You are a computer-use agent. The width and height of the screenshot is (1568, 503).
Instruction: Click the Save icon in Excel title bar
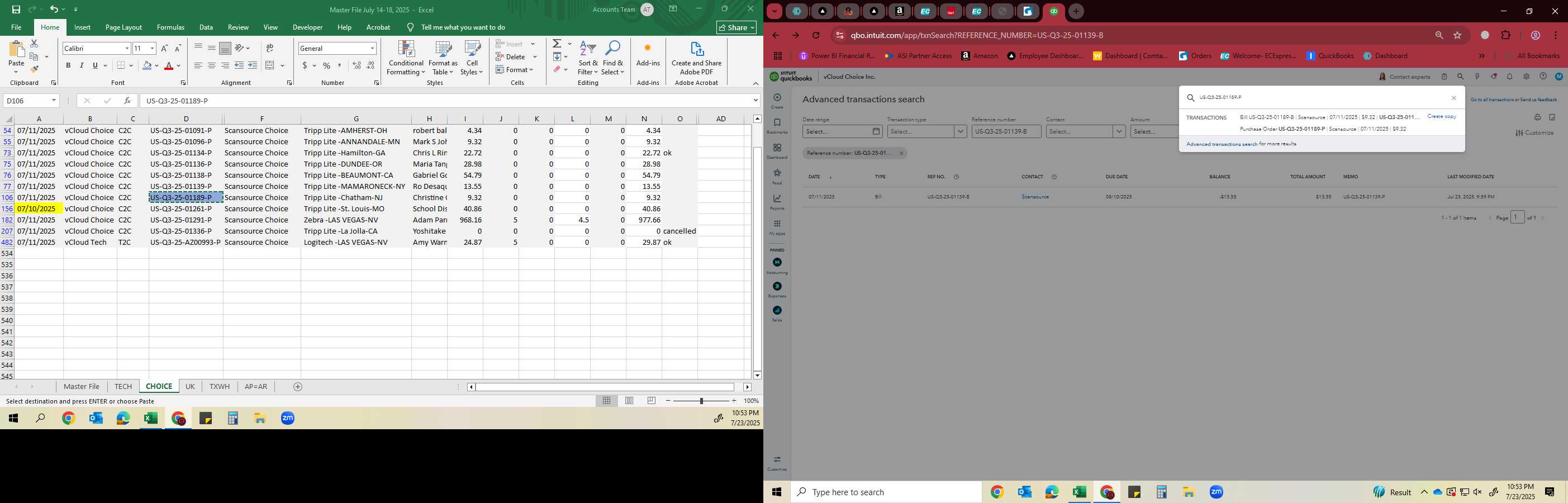(x=16, y=9)
